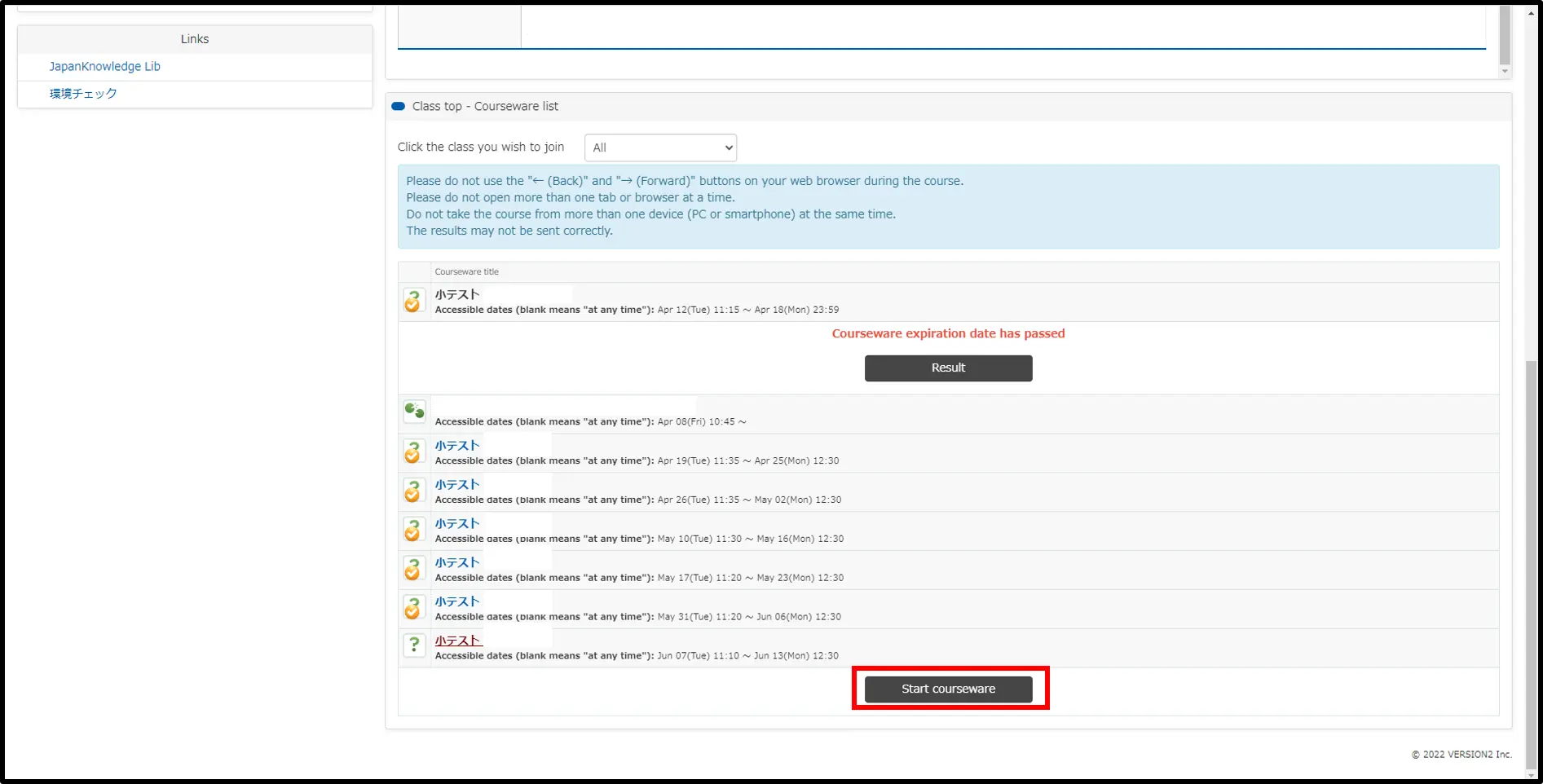Open the 小テスト title link dated Apr 19

457,446
